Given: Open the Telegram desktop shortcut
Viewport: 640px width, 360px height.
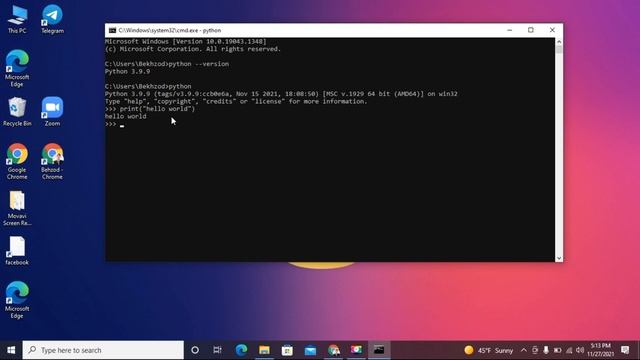Looking at the screenshot, I should point(52,20).
